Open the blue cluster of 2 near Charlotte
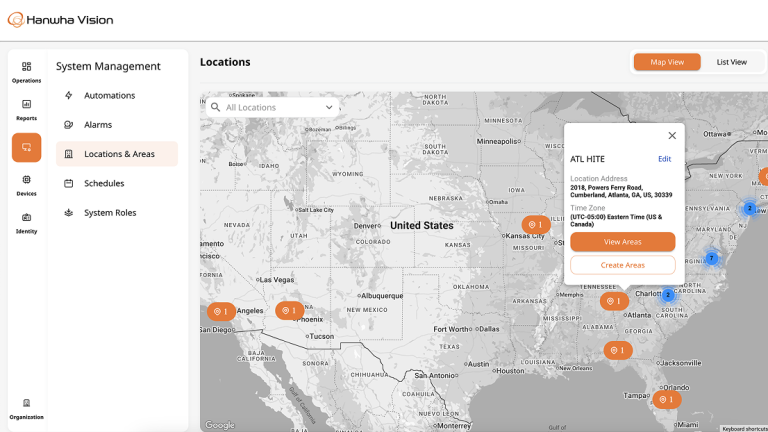The image size is (768, 432). [x=668, y=295]
